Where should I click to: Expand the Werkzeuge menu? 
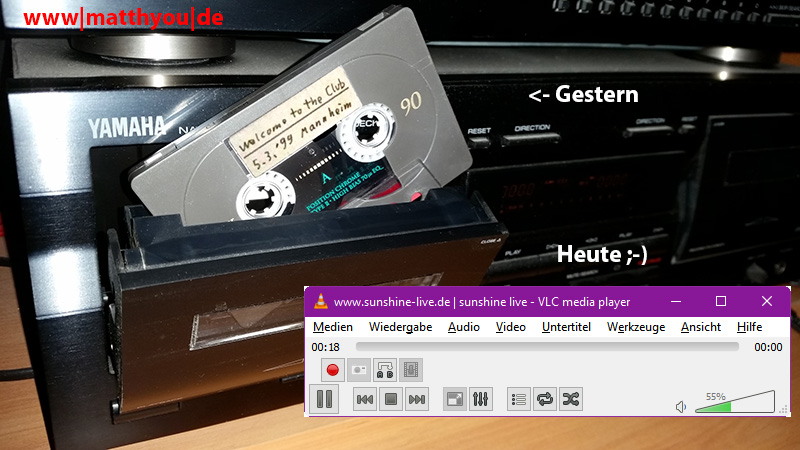635,327
